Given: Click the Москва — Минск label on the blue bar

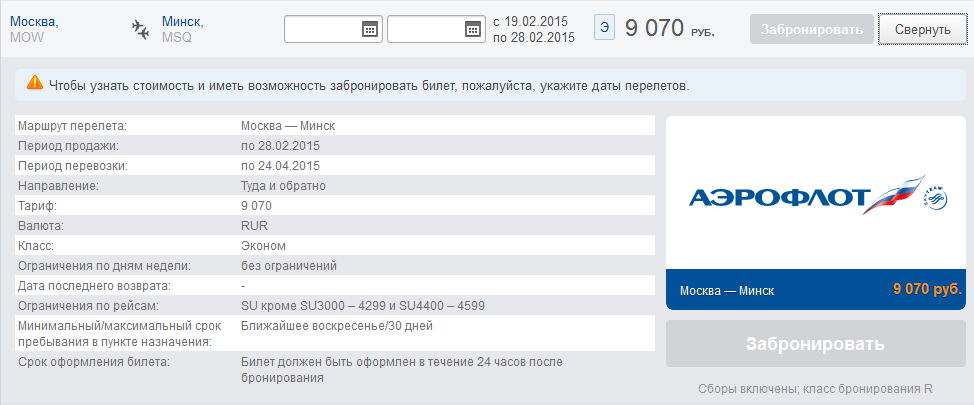Looking at the screenshot, I should pyautogui.click(x=727, y=291).
